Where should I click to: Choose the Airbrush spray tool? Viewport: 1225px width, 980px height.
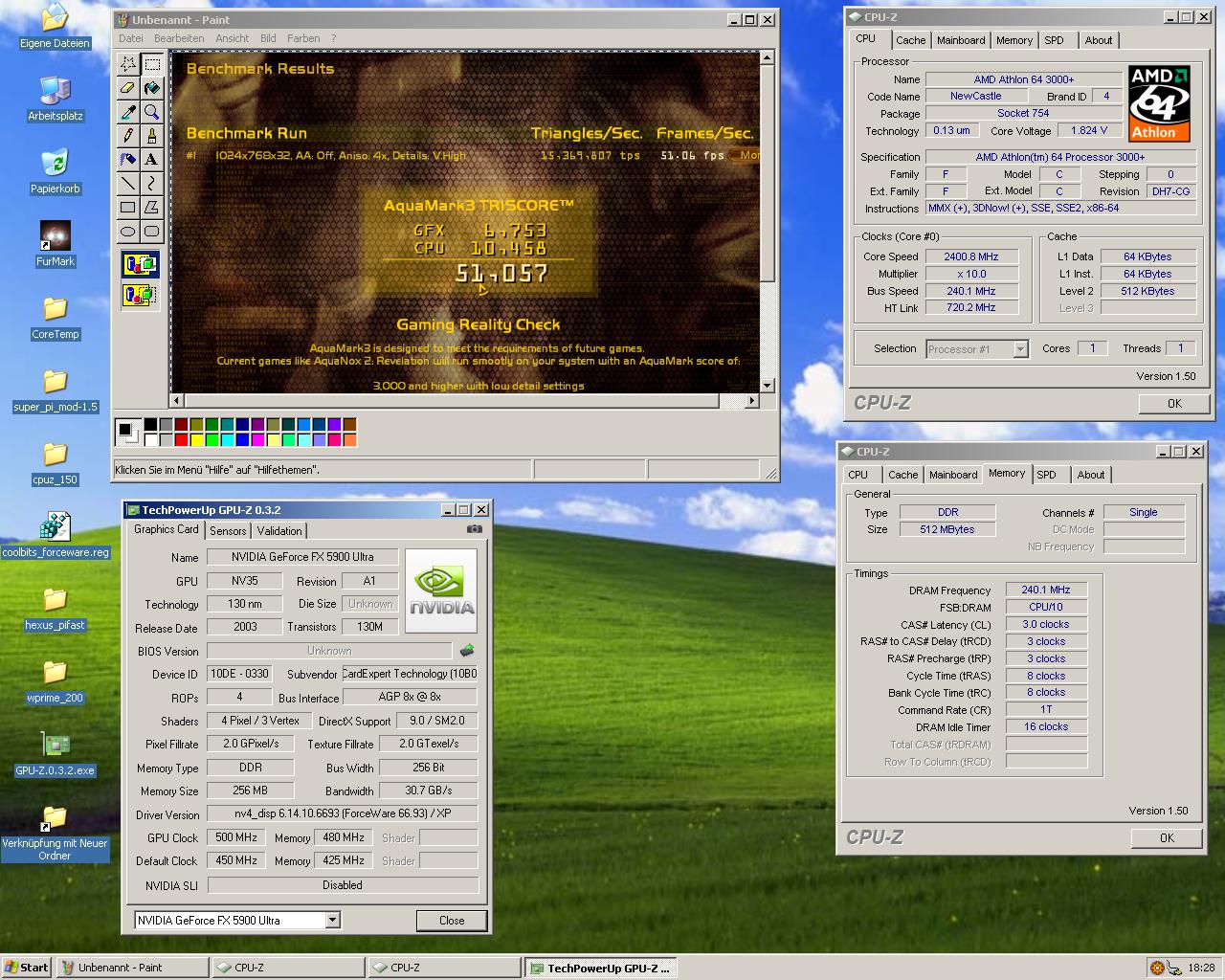(x=128, y=160)
